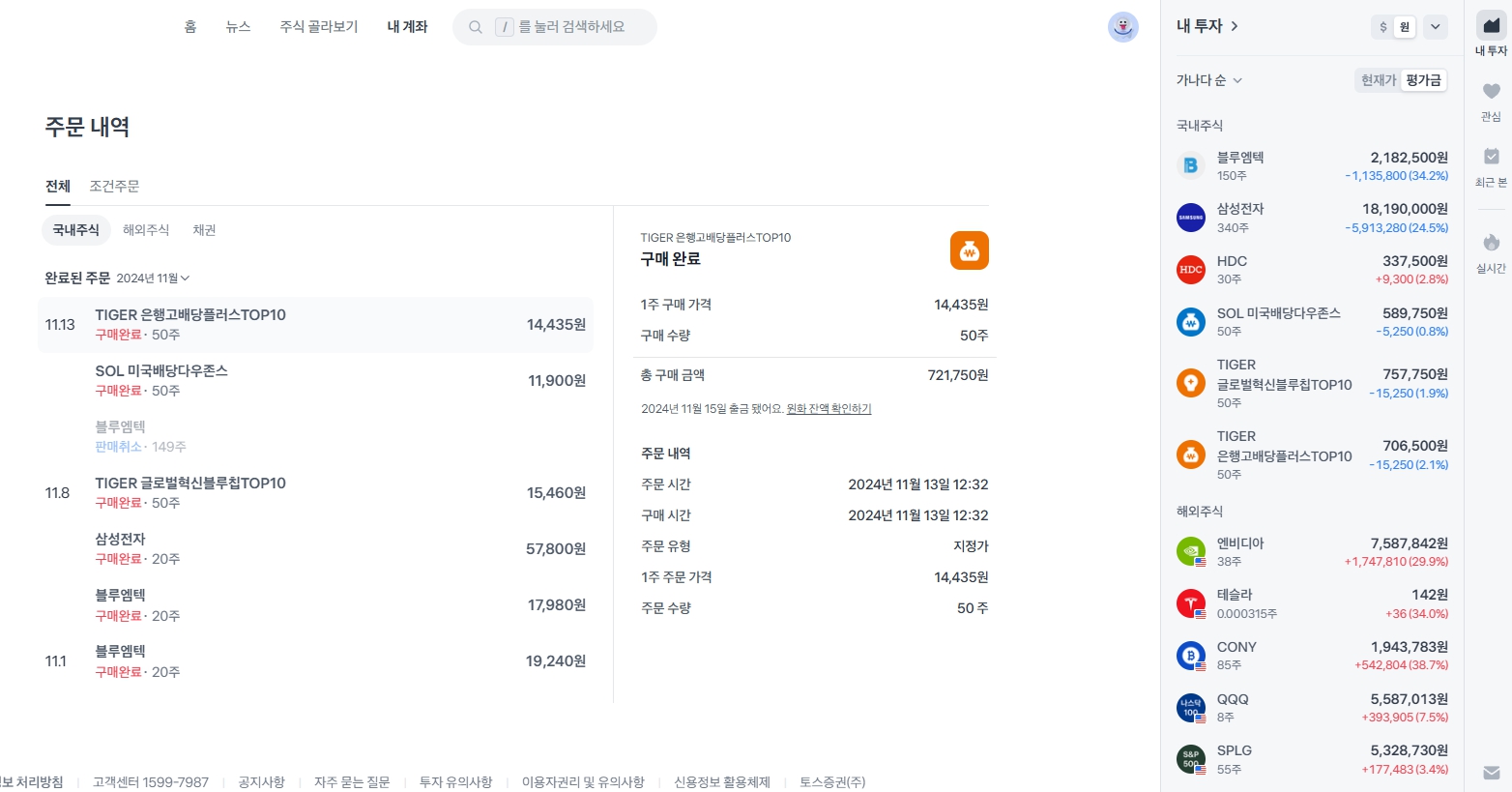Open the 관심 heart icon
Viewport: 1512px width, 792px height.
click(x=1492, y=91)
